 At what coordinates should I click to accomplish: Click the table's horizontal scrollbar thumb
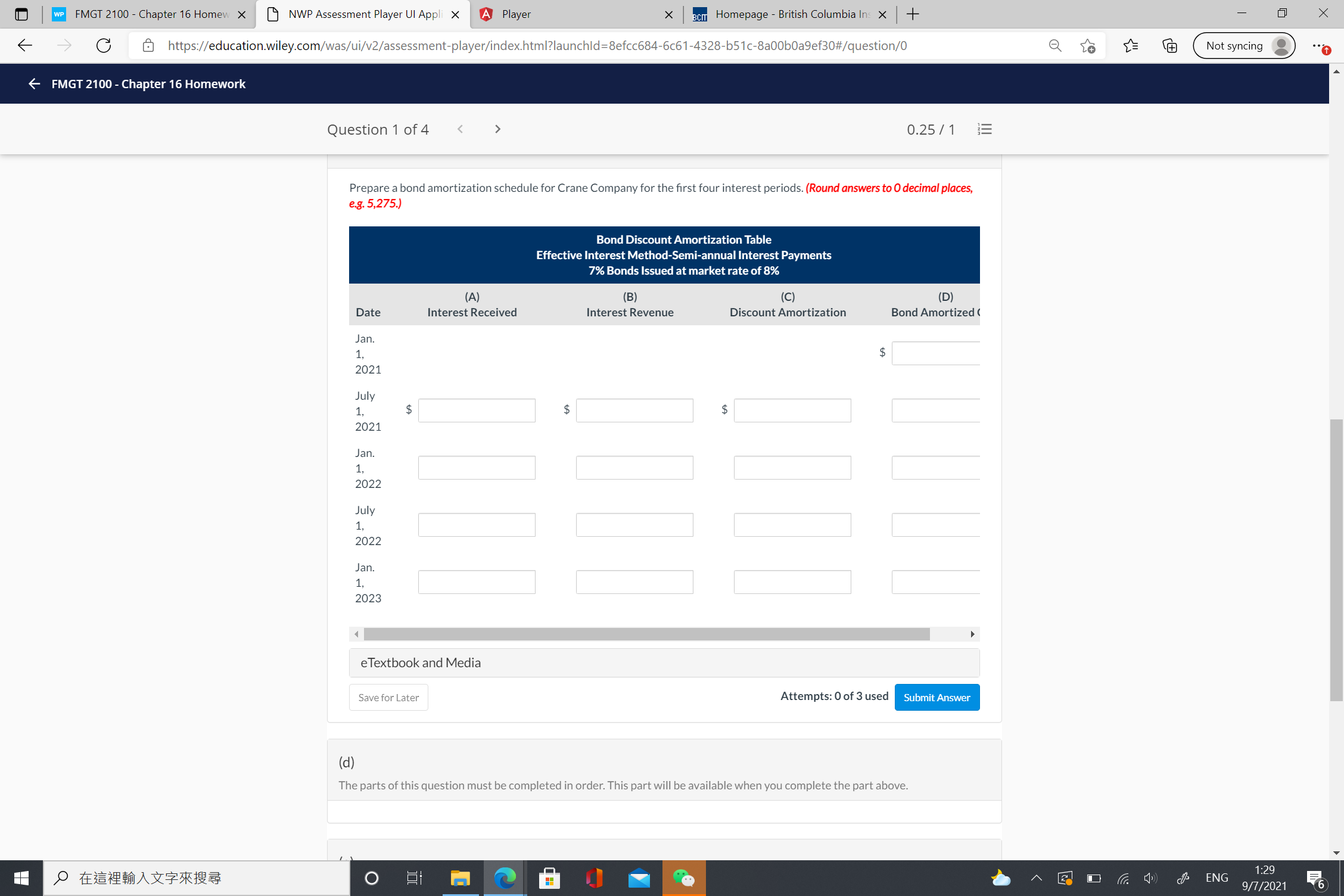click(x=646, y=634)
